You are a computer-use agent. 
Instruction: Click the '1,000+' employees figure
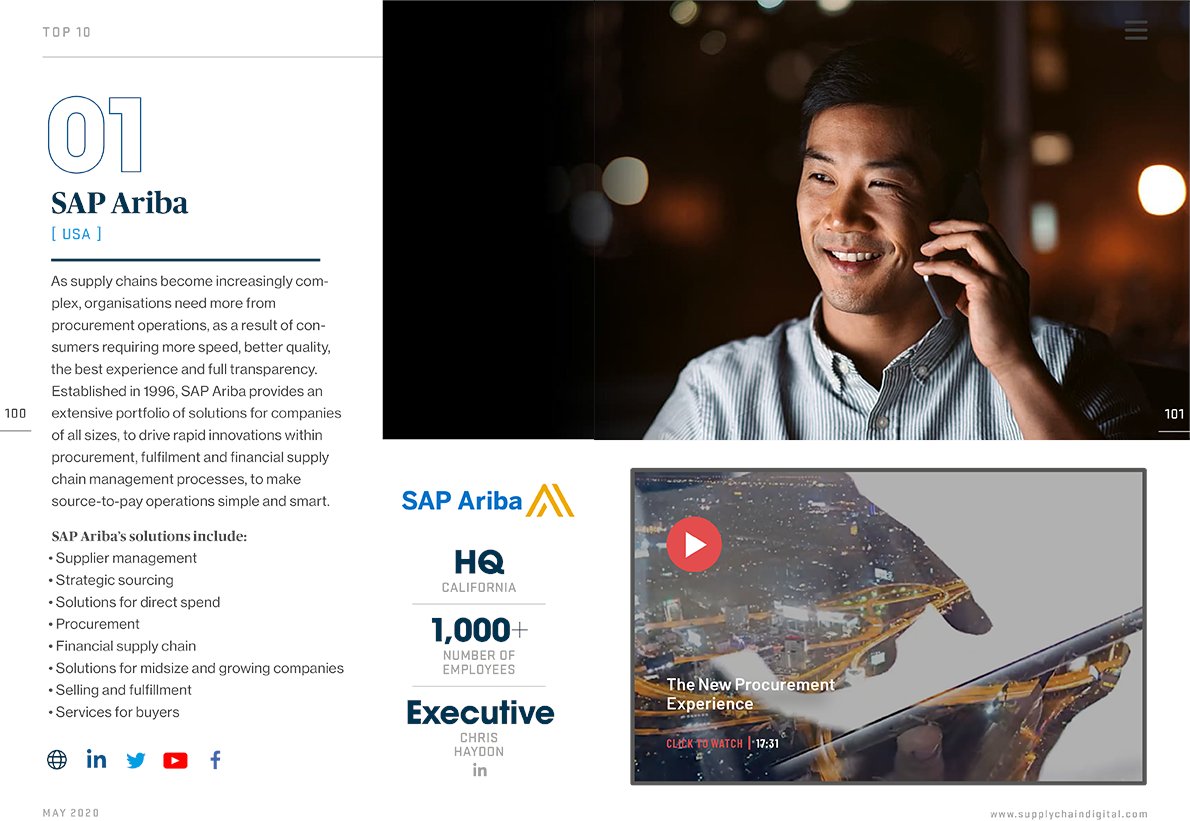[479, 630]
